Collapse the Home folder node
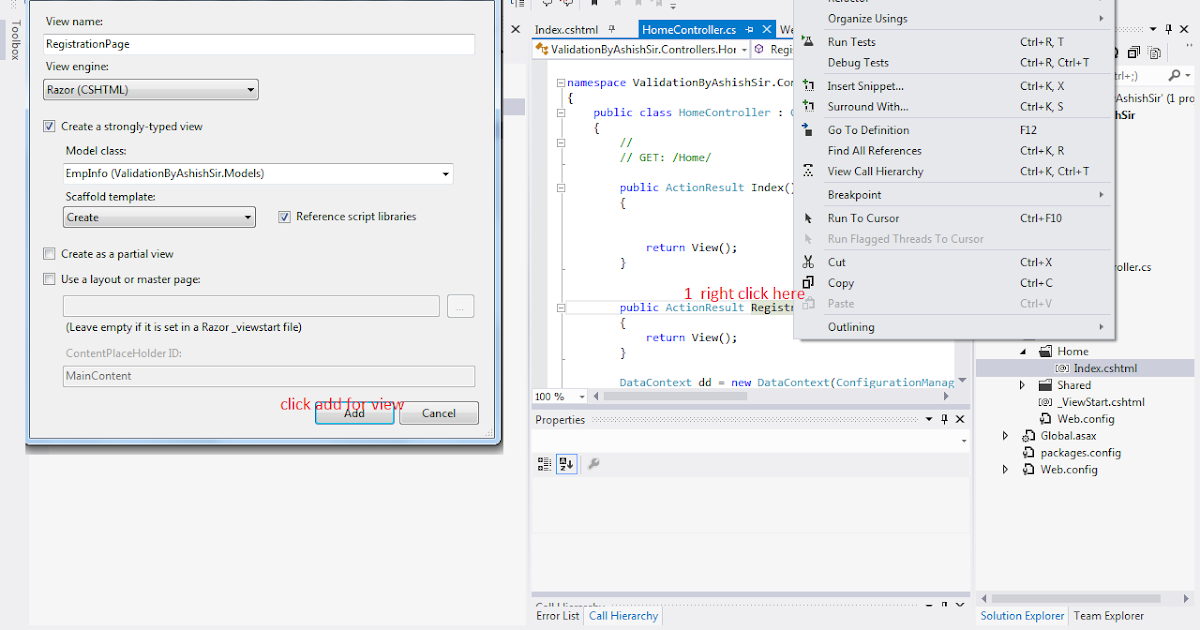The image size is (1200, 630). [x=1023, y=351]
